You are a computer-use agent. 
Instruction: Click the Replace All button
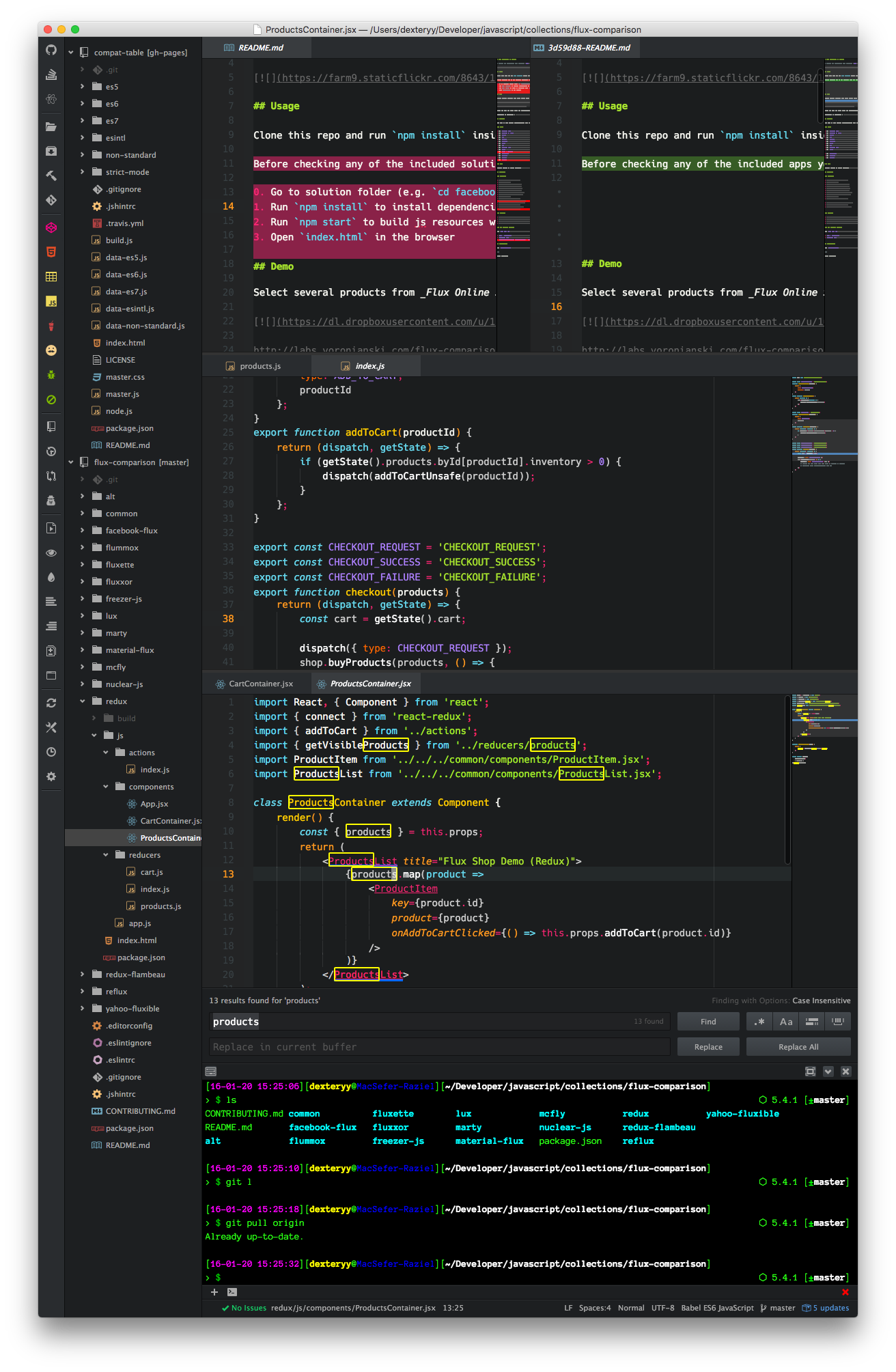coord(798,1047)
